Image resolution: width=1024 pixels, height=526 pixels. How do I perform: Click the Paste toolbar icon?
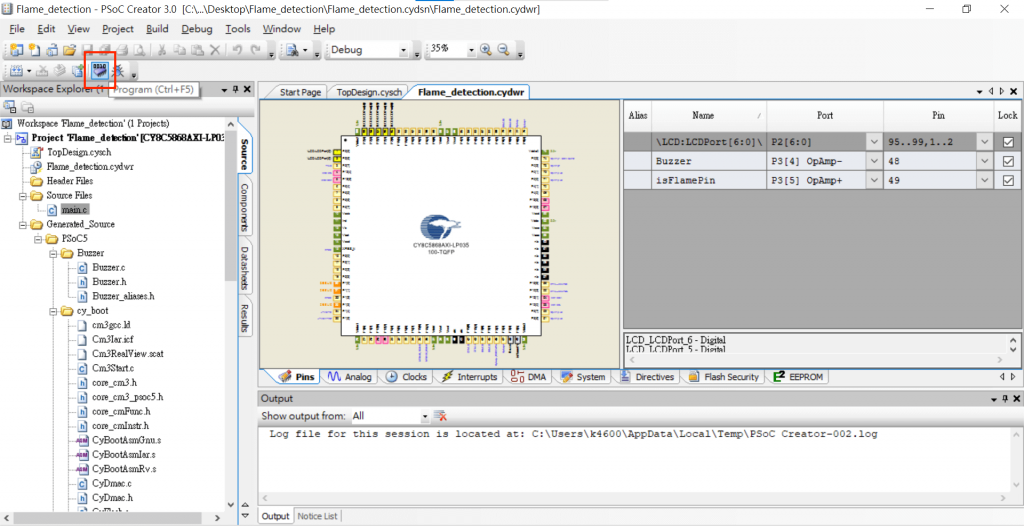tap(197, 50)
